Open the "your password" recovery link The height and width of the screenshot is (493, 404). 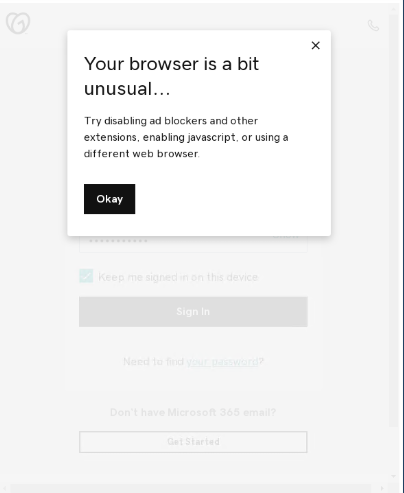click(x=222, y=361)
